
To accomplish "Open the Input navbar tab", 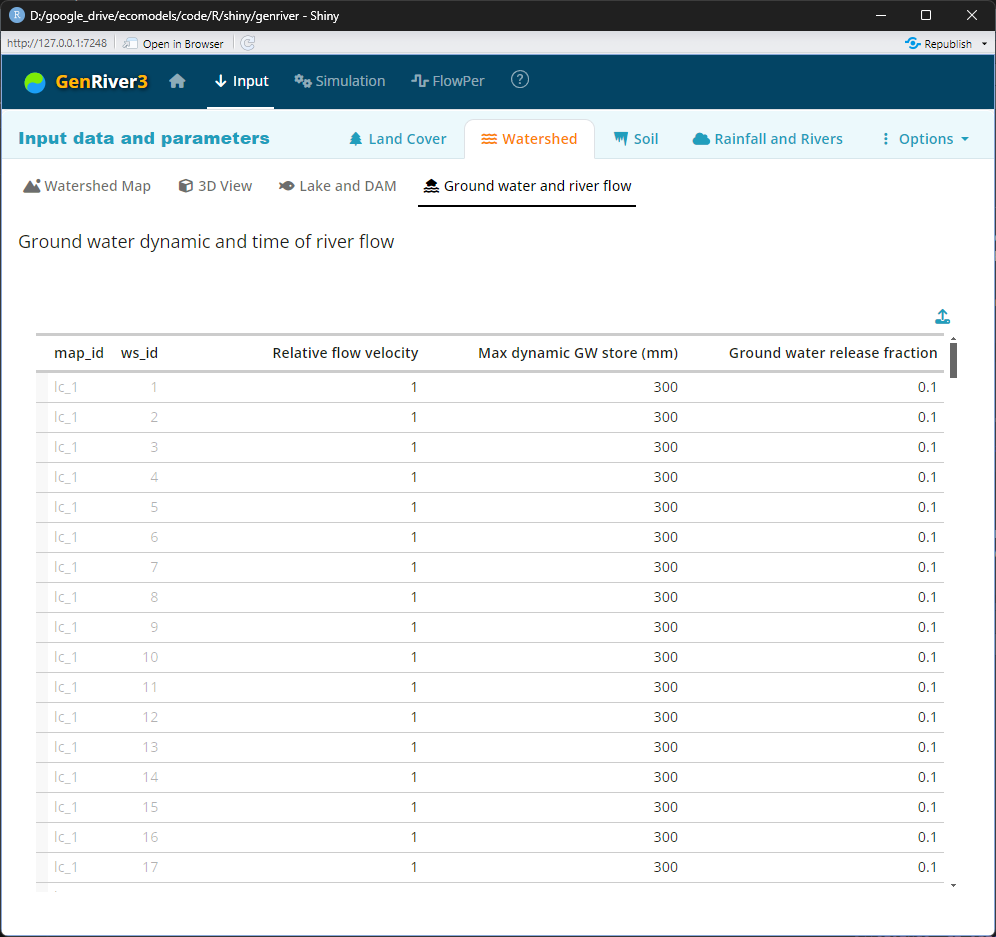I will point(241,81).
